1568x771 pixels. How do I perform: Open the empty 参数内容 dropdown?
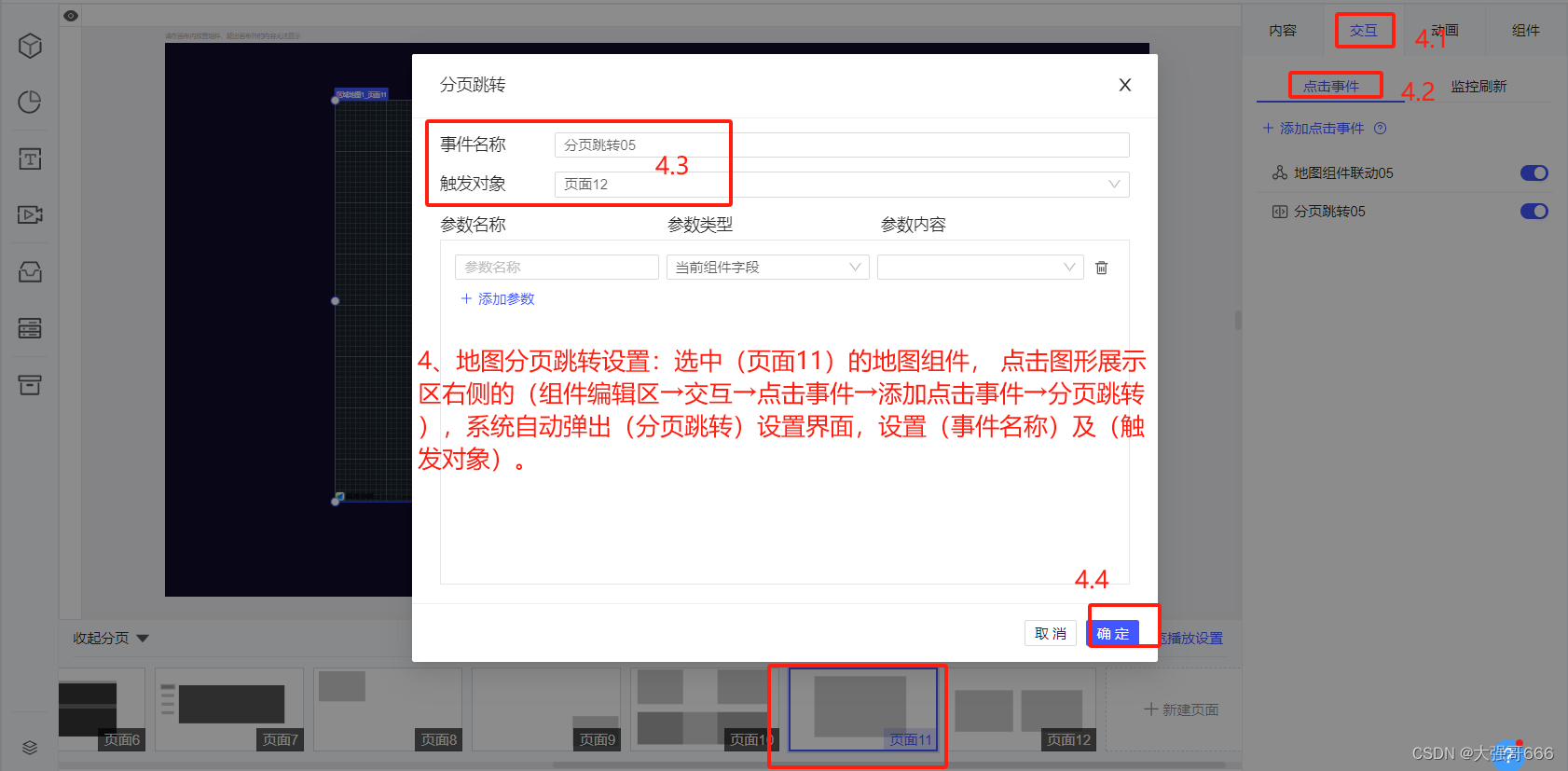pyautogui.click(x=980, y=268)
